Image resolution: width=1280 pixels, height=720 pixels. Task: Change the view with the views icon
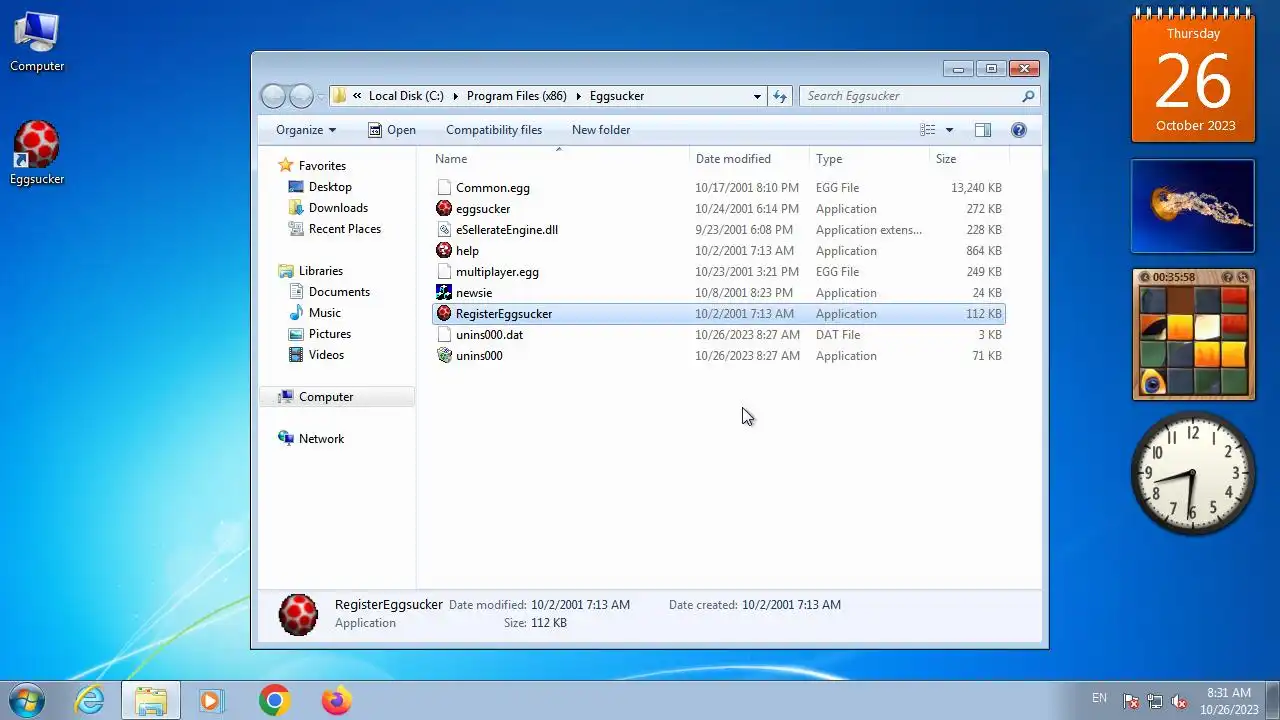pyautogui.click(x=928, y=130)
